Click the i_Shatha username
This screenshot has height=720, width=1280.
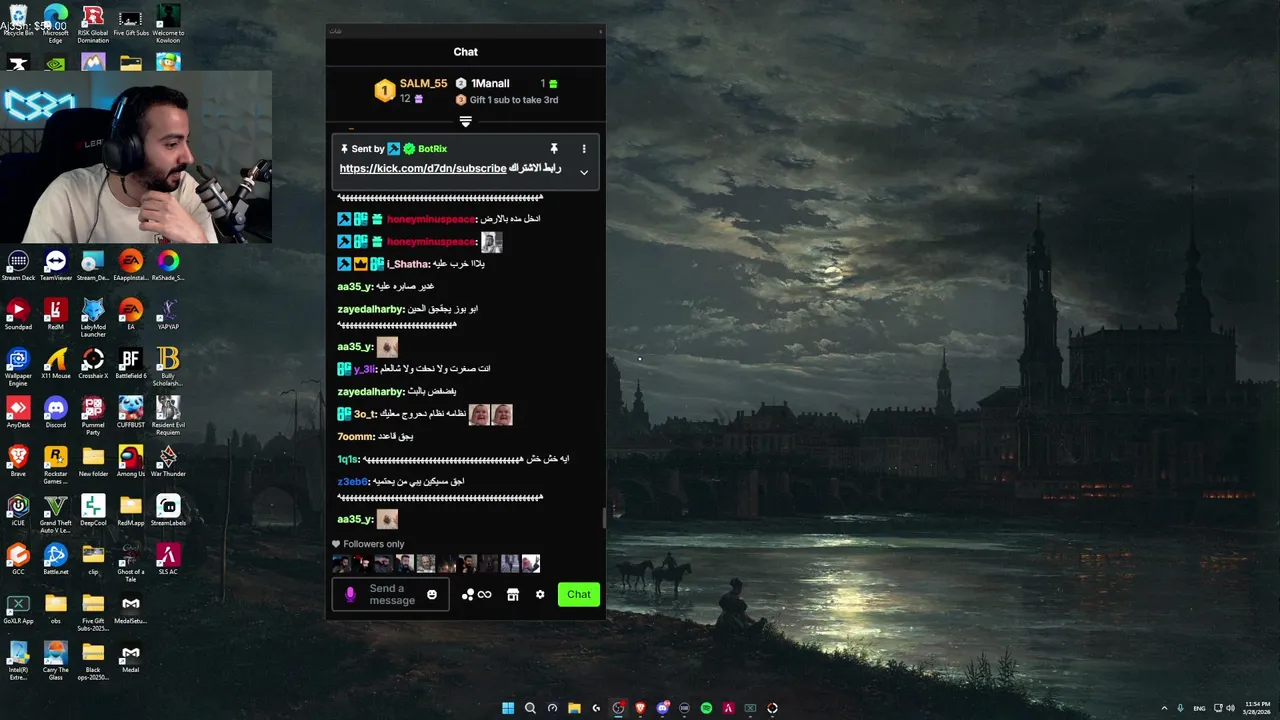pyautogui.click(x=407, y=264)
